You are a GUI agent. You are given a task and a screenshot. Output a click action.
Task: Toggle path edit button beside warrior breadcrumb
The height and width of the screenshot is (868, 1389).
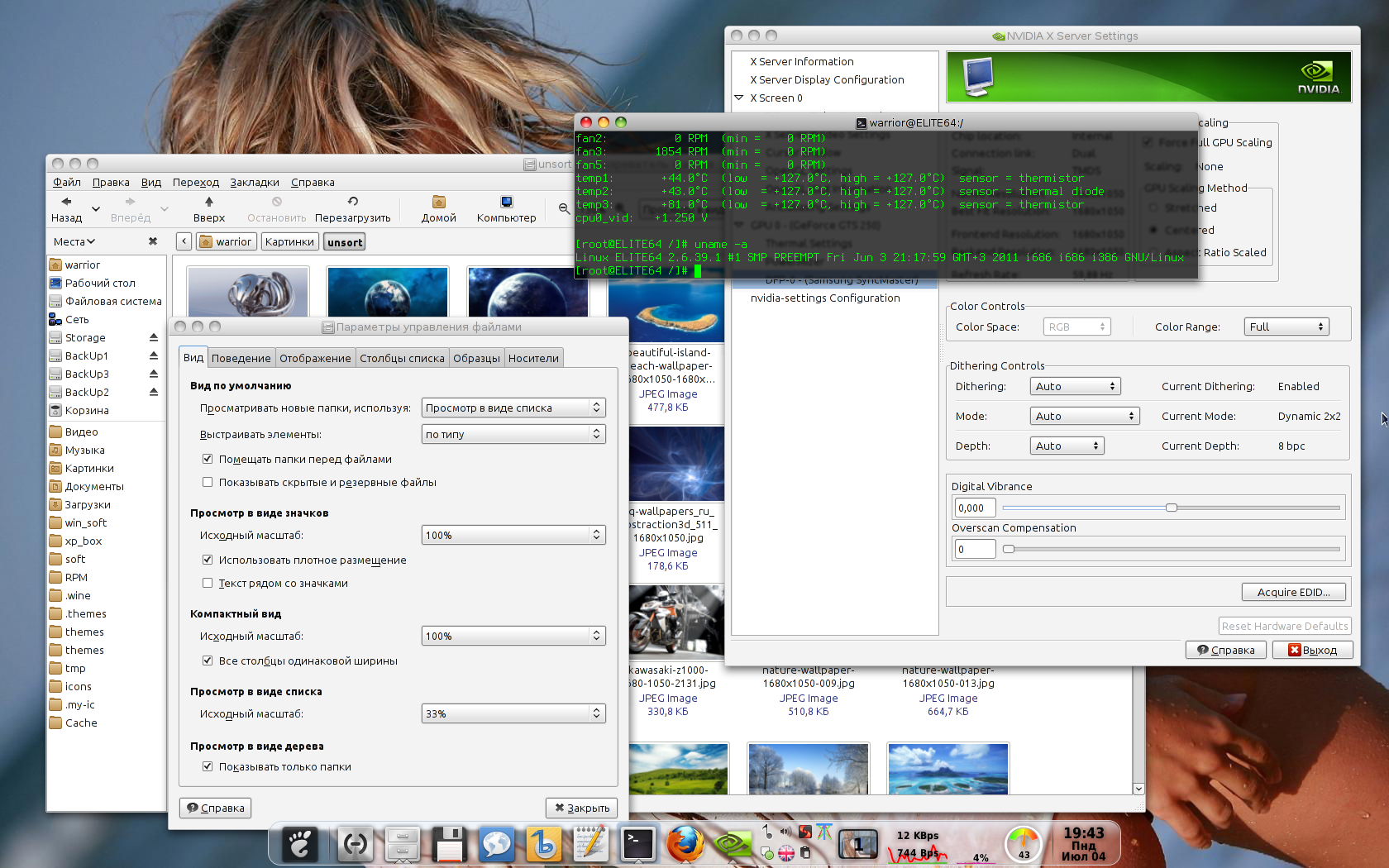[x=184, y=241]
